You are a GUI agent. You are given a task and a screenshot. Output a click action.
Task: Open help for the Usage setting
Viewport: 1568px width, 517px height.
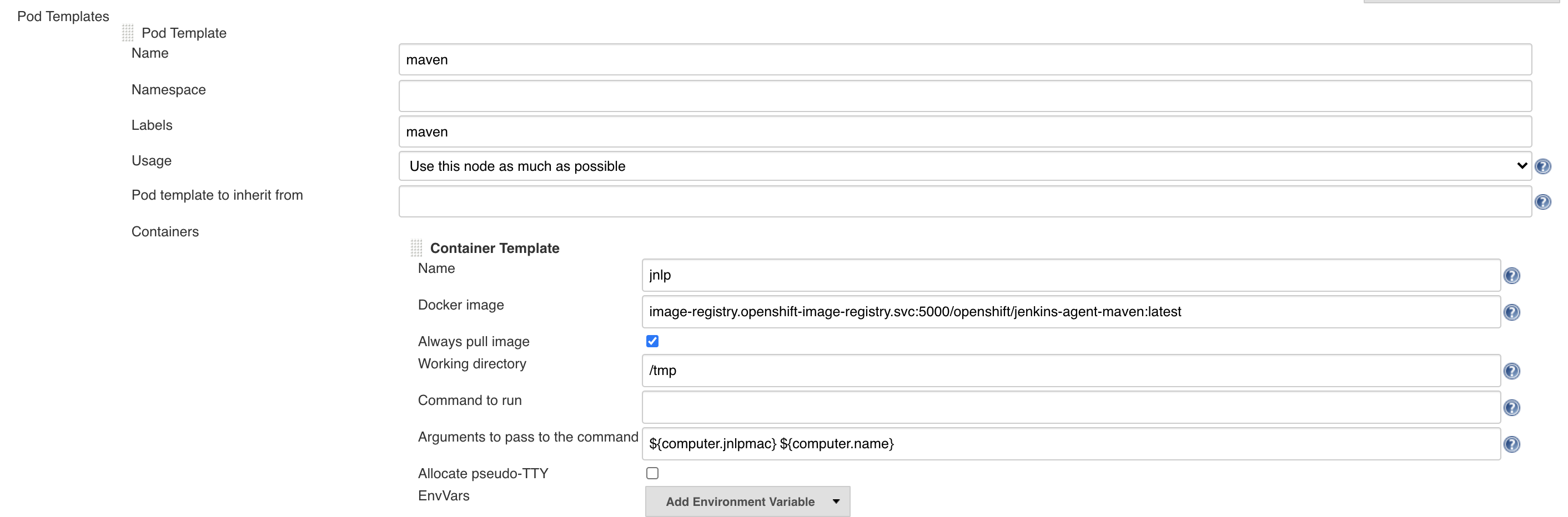[1544, 165]
